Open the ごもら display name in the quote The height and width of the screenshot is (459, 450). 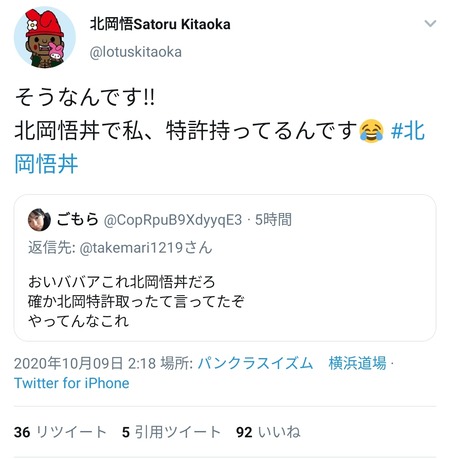(77, 219)
